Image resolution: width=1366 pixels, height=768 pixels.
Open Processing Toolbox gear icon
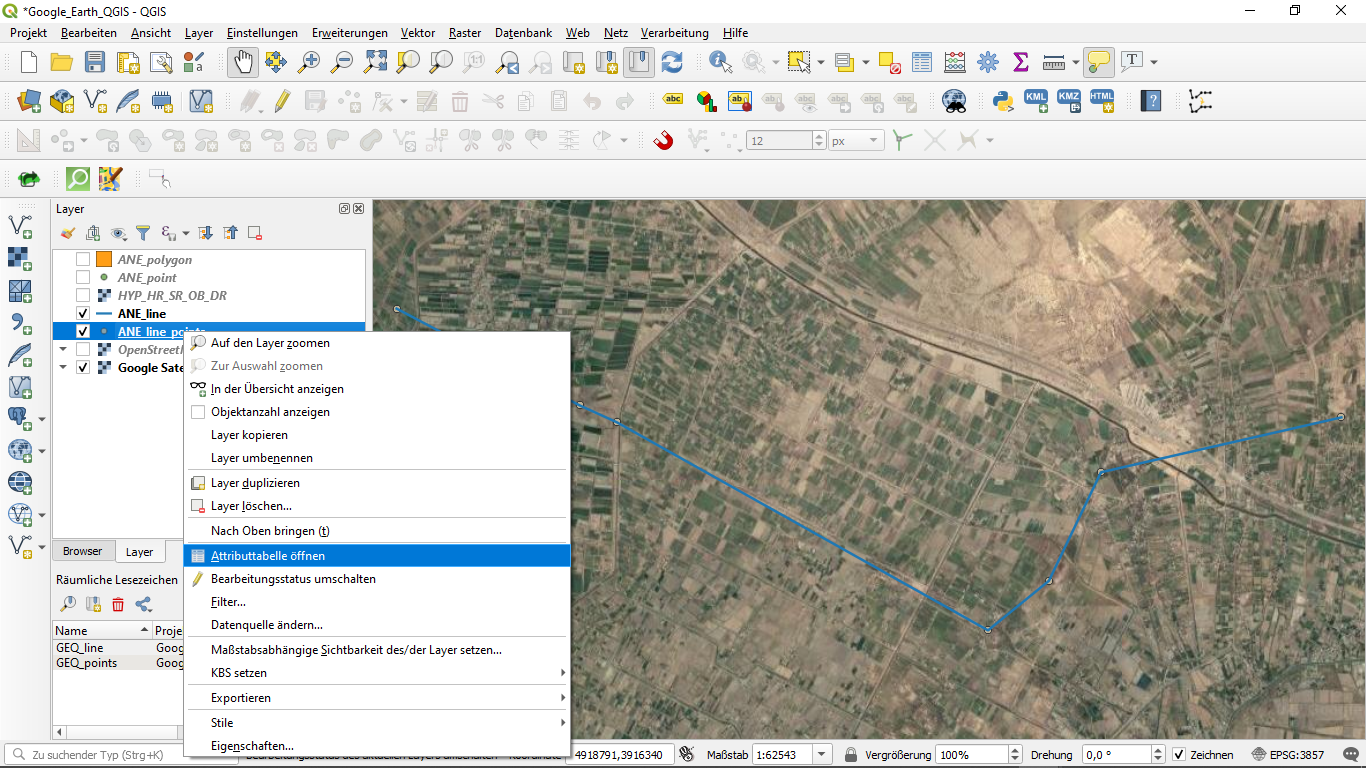click(988, 62)
